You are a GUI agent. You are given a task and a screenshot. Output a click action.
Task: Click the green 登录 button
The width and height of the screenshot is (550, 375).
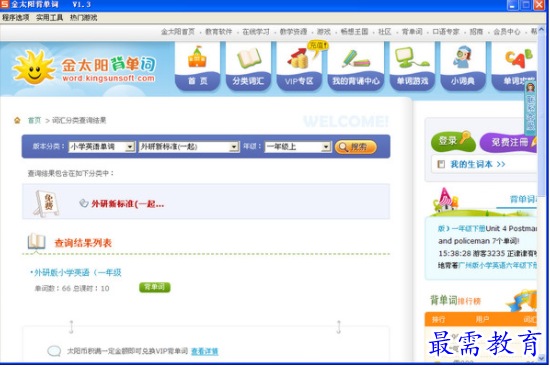pos(453,141)
